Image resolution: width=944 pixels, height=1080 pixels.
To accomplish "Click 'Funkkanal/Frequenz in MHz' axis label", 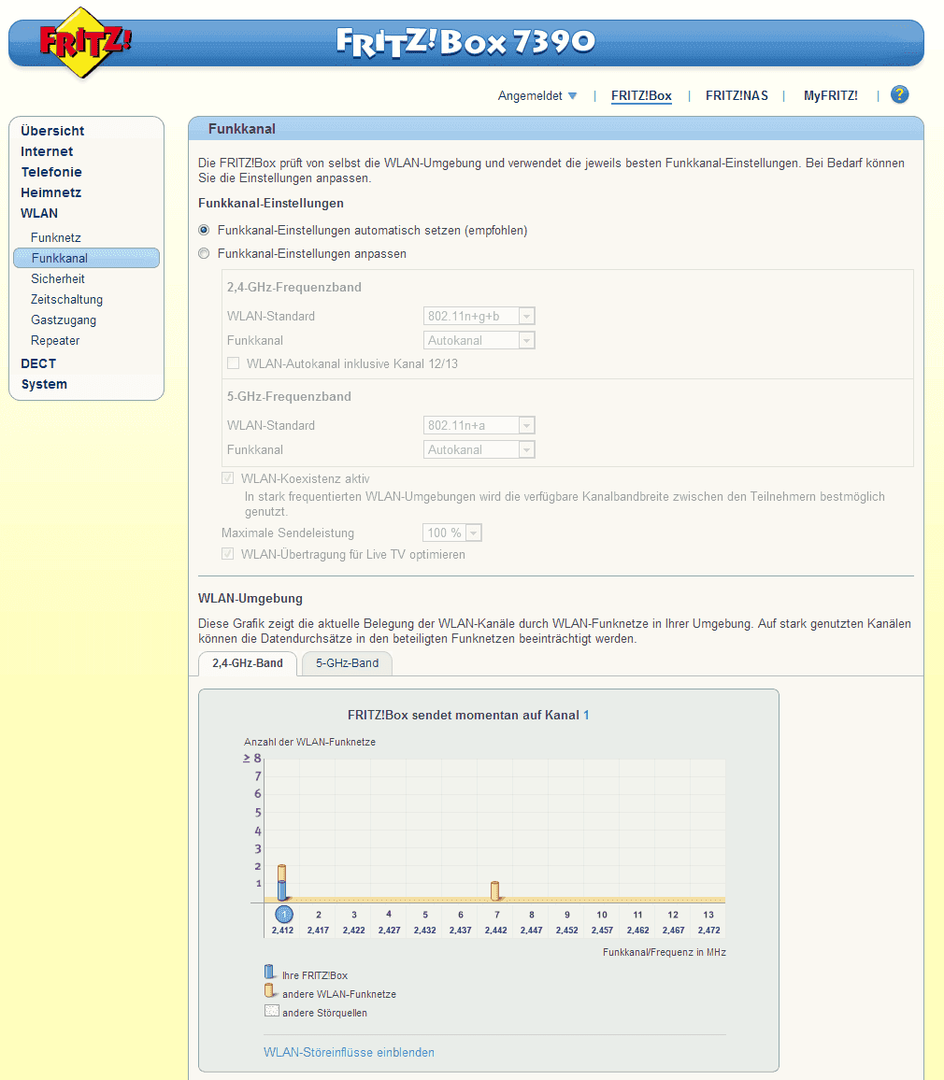I will [664, 952].
